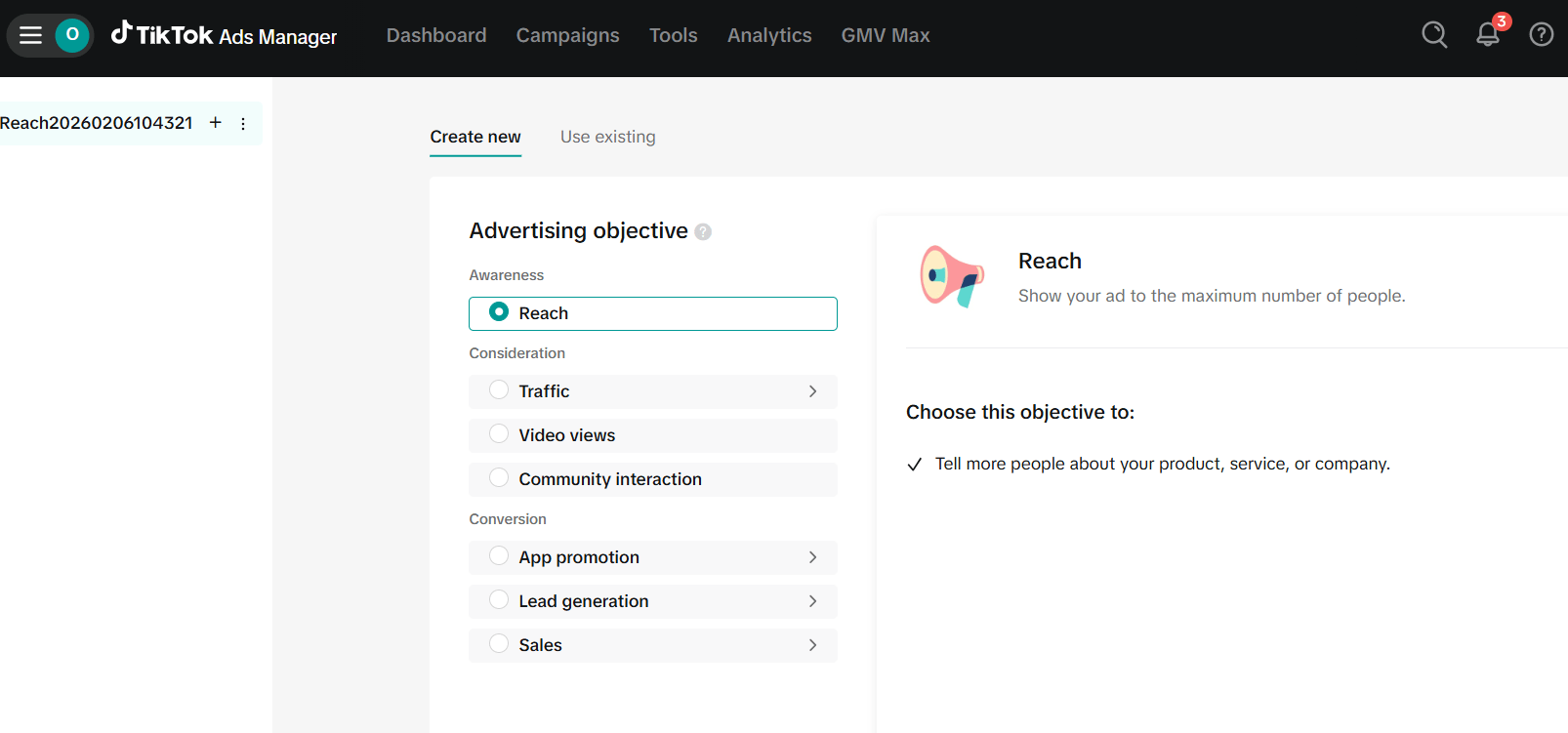Screen dimensions: 1568x733
Task: Click the plus icon beside campaign name
Action: click(216, 123)
